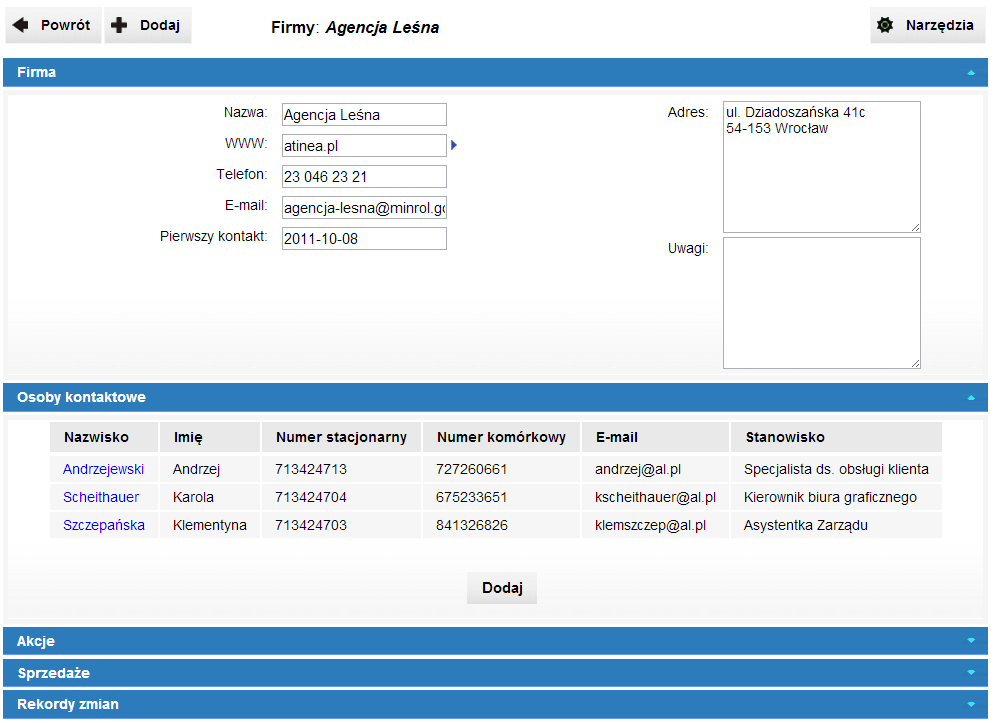Open contact Szczepańska

[103, 525]
